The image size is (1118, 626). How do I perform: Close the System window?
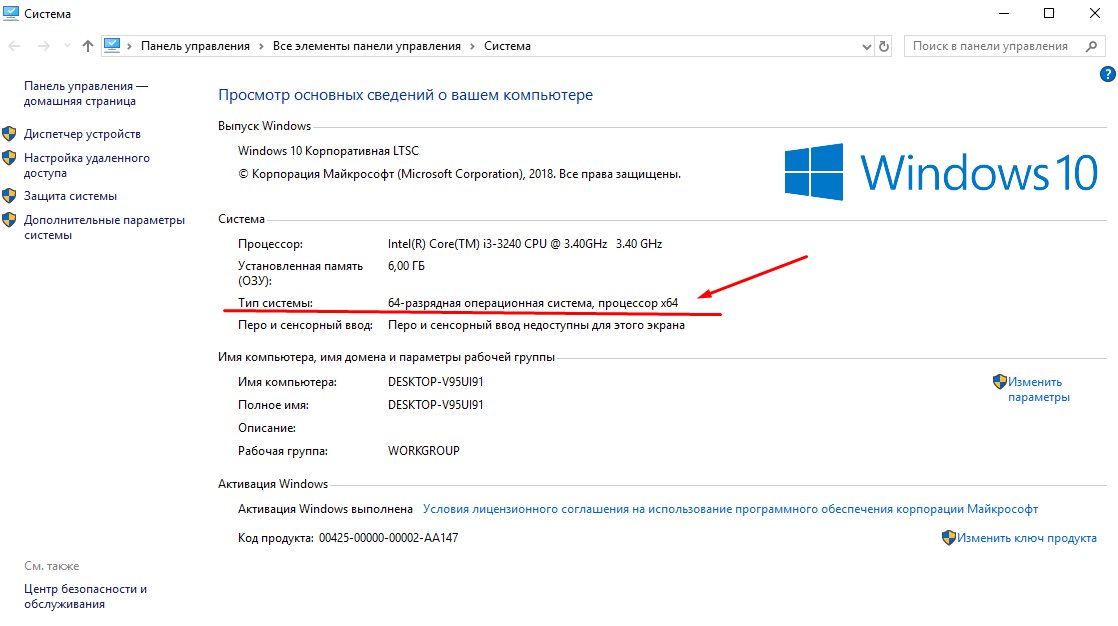pyautogui.click(x=1094, y=14)
